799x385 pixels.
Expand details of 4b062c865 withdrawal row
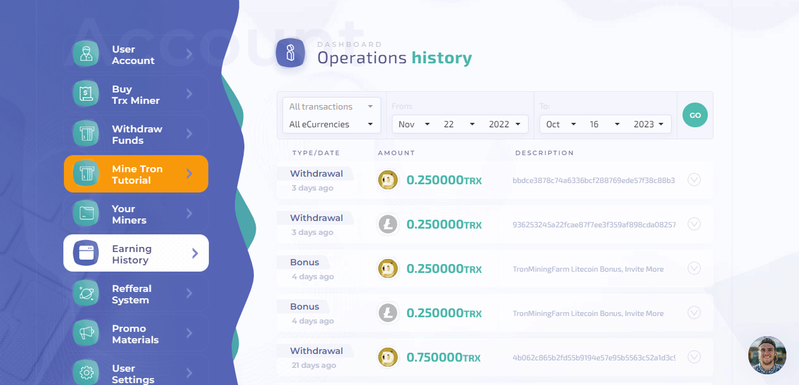(x=694, y=356)
